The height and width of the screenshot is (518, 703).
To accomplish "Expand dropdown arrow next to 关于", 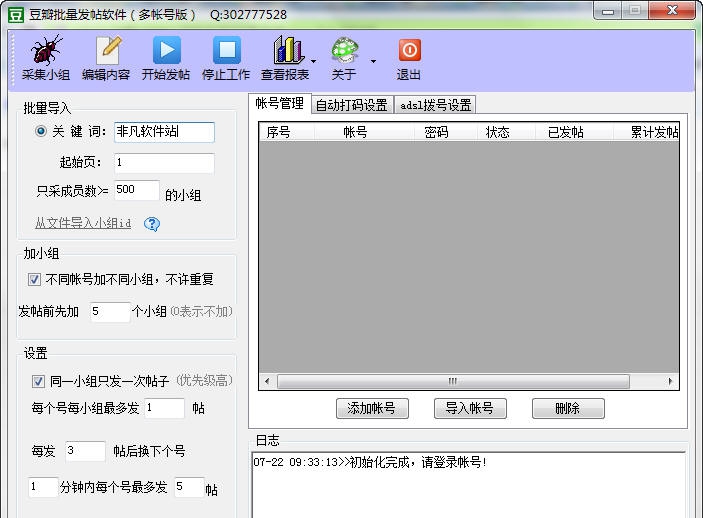I will pos(373,61).
